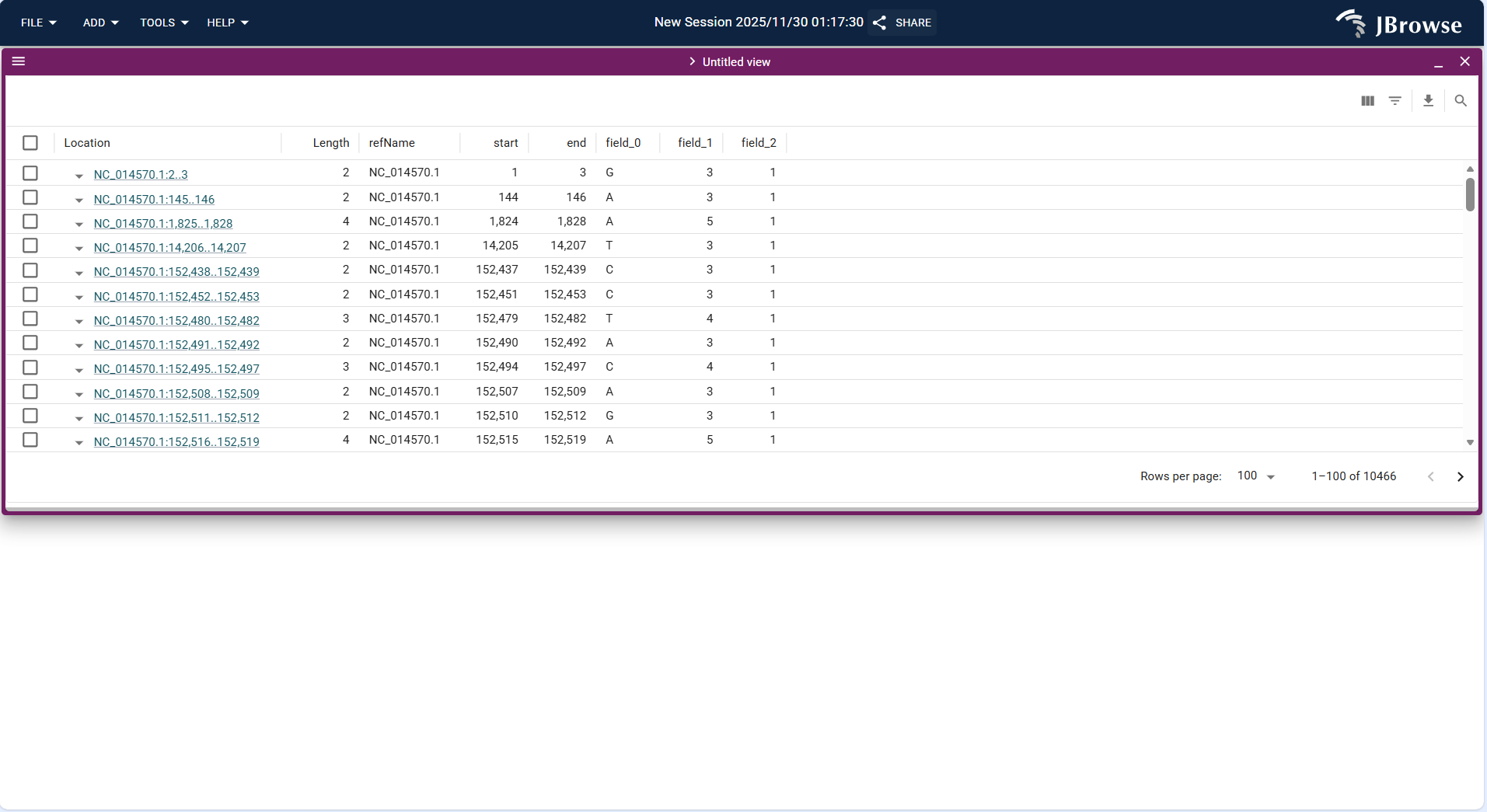This screenshot has height=812, width=1487.
Task: Expand details for row NC_014570.1:152,438..152,439
Action: (79, 273)
